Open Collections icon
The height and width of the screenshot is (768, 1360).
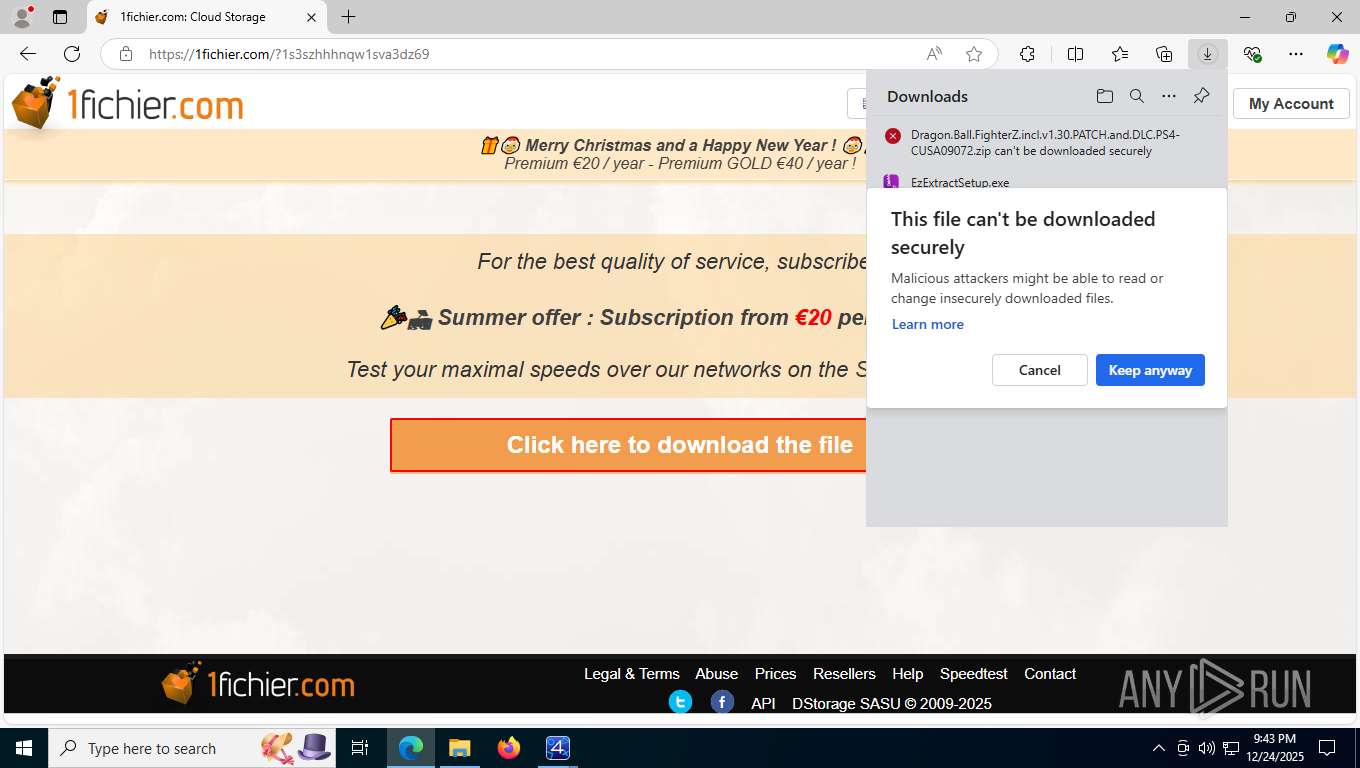[1164, 54]
